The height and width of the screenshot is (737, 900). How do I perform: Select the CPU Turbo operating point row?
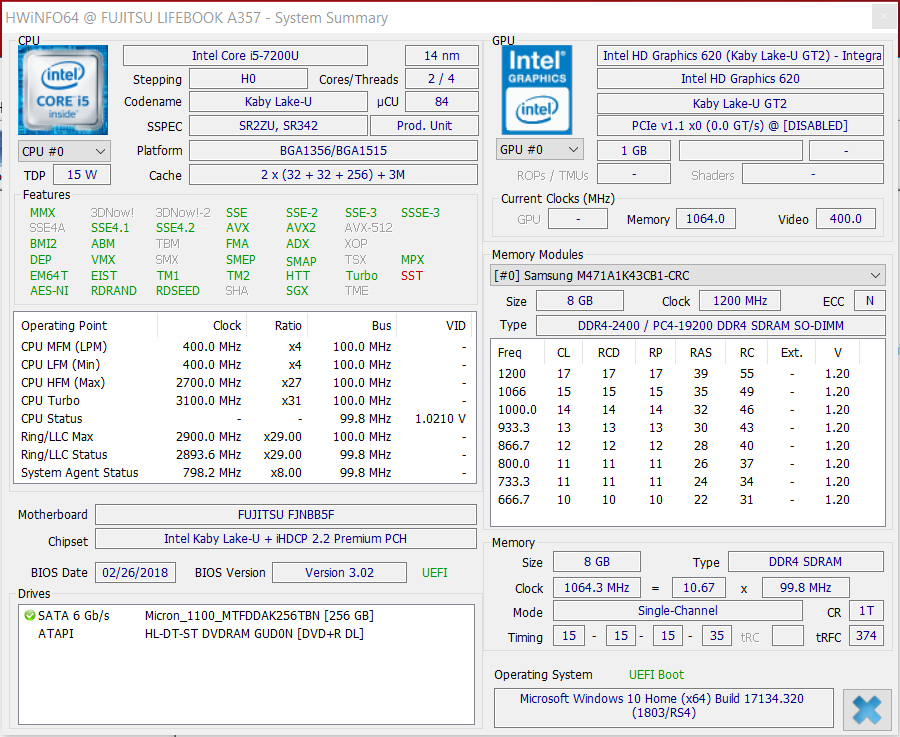click(245, 401)
